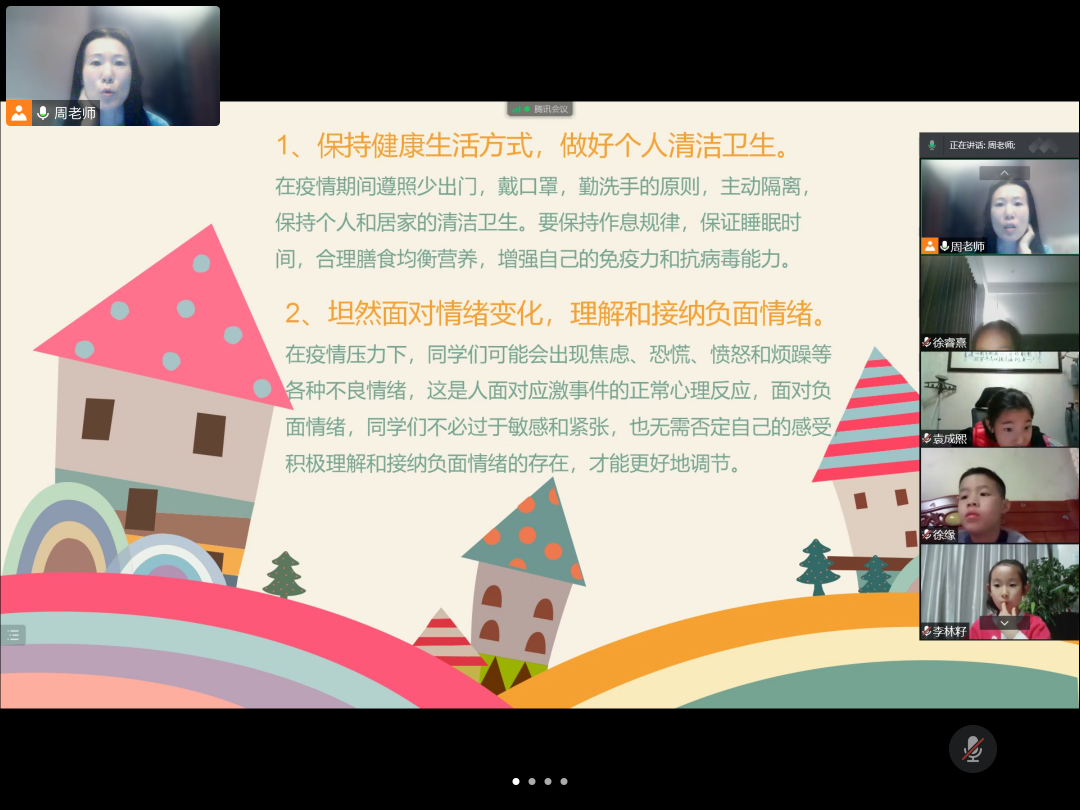
Task: Select 徐睿熹's video tile
Action: click(999, 303)
